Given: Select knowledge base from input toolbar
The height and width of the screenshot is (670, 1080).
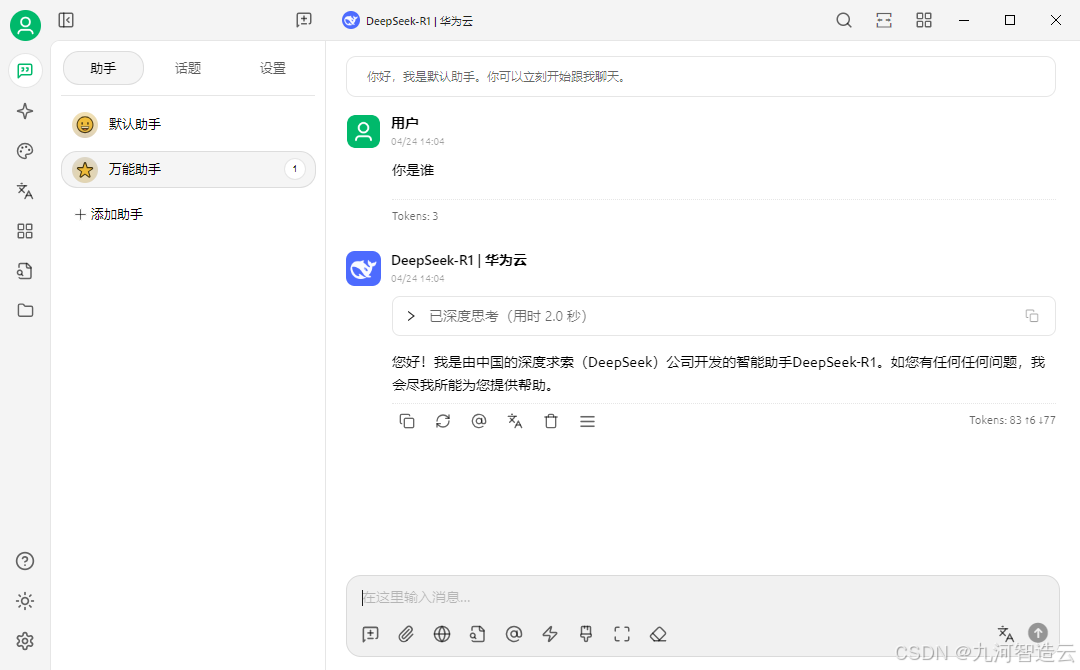Looking at the screenshot, I should (x=478, y=634).
